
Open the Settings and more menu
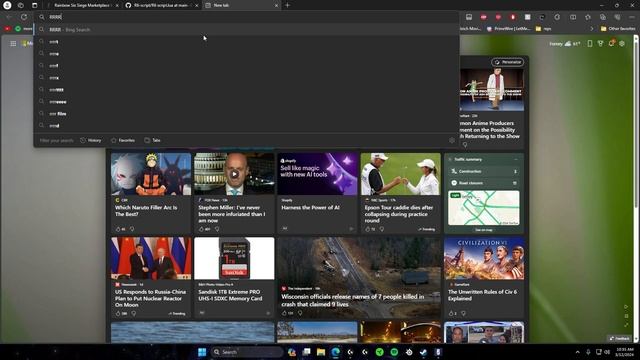pyautogui.click(x=632, y=17)
